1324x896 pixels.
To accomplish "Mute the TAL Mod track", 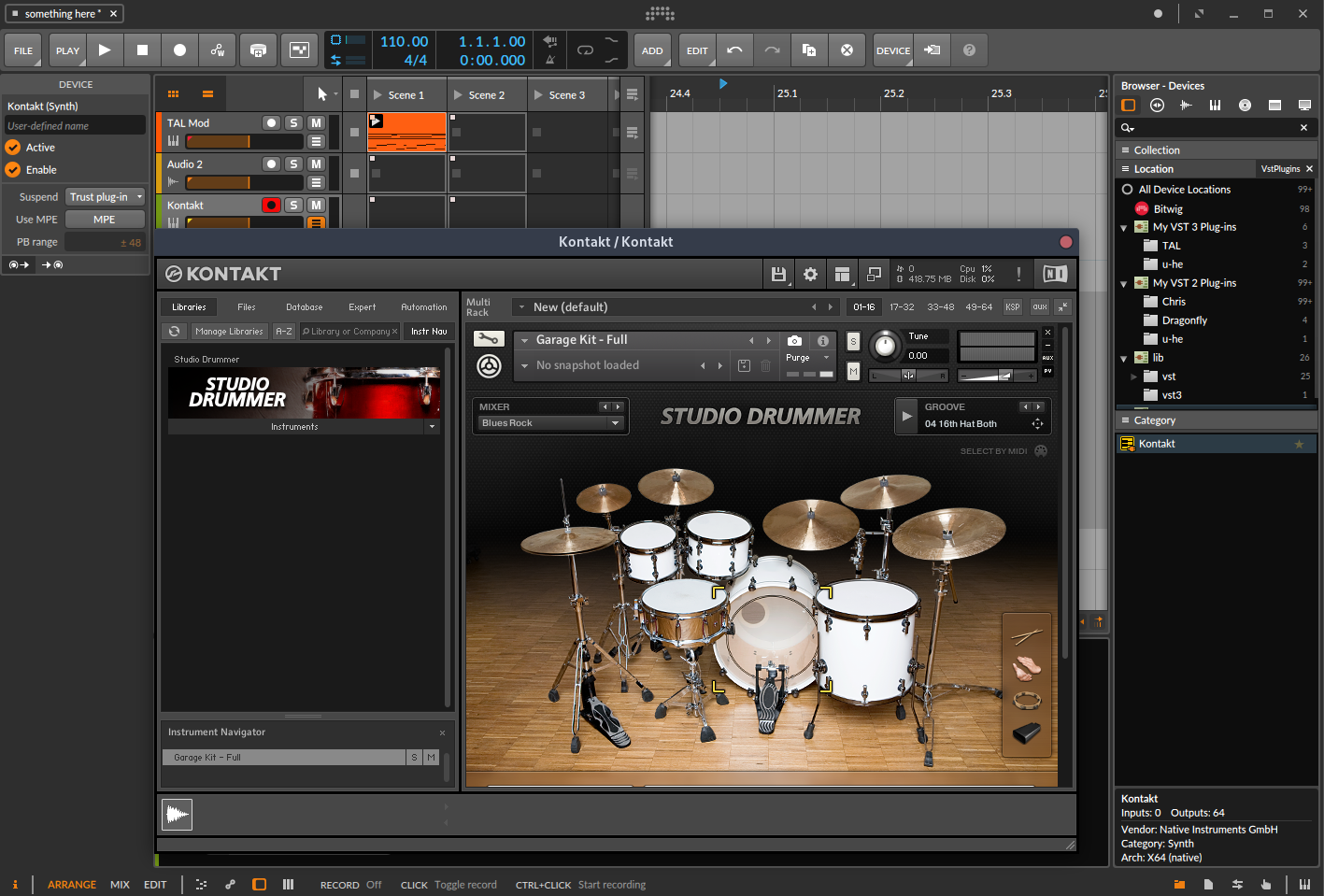I will click(x=316, y=122).
